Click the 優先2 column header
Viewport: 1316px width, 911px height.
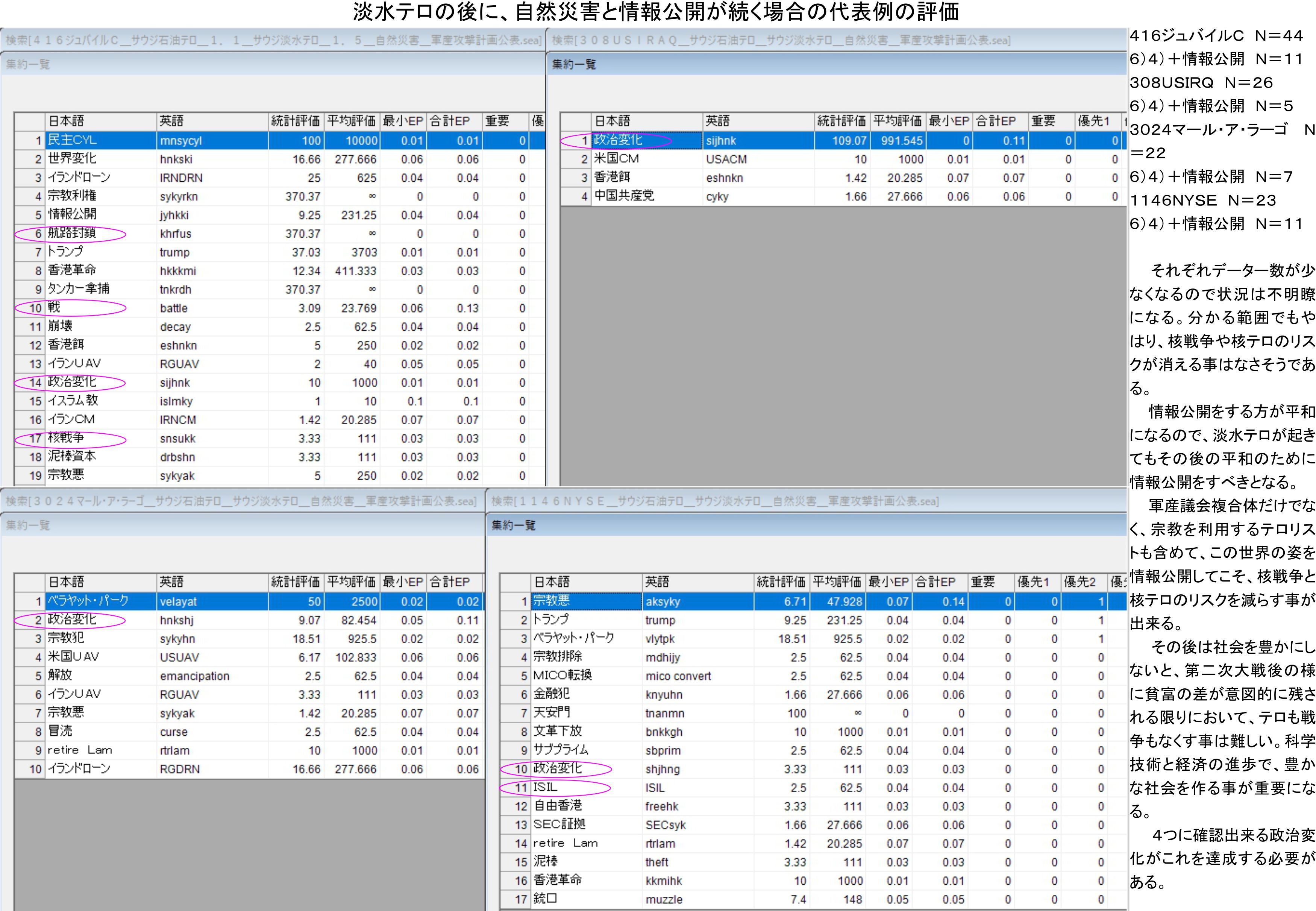1079,582
